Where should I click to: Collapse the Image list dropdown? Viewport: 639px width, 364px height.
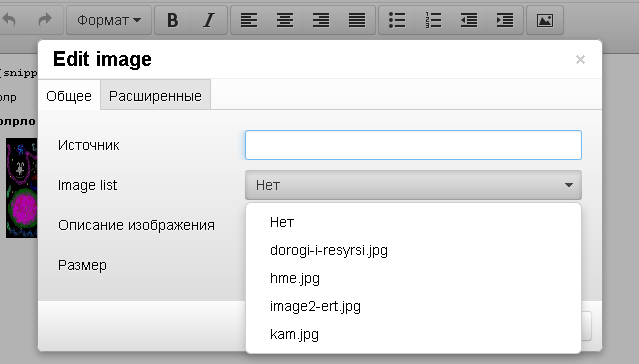(x=413, y=185)
